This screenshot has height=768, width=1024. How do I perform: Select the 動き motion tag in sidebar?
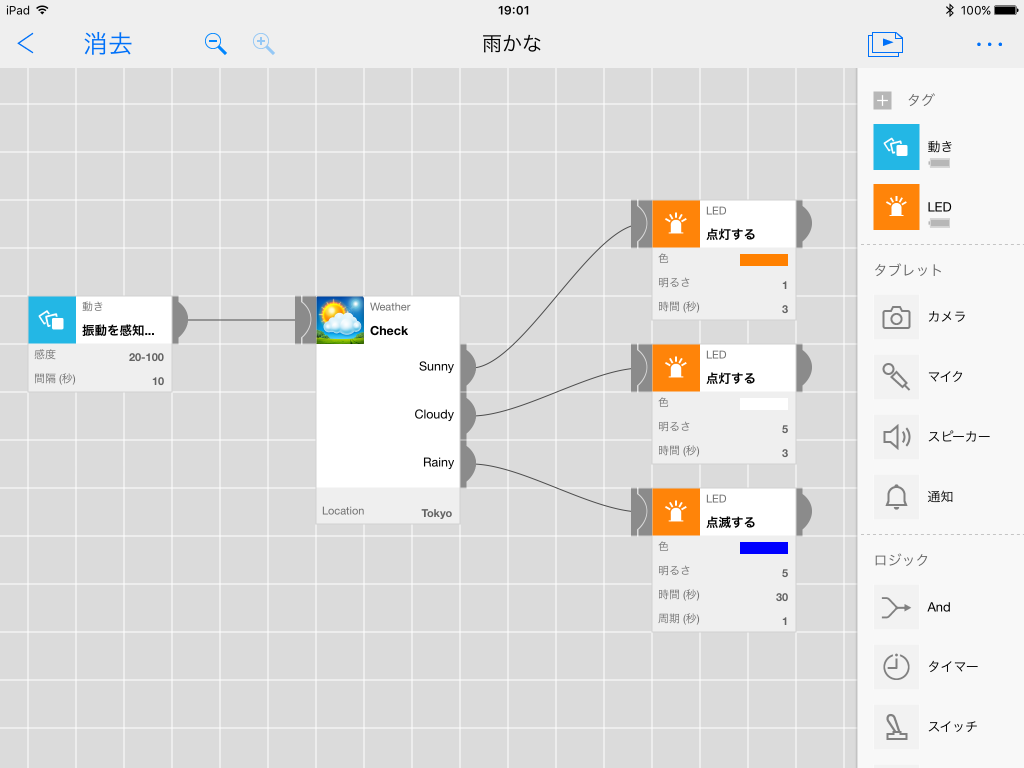click(896, 147)
